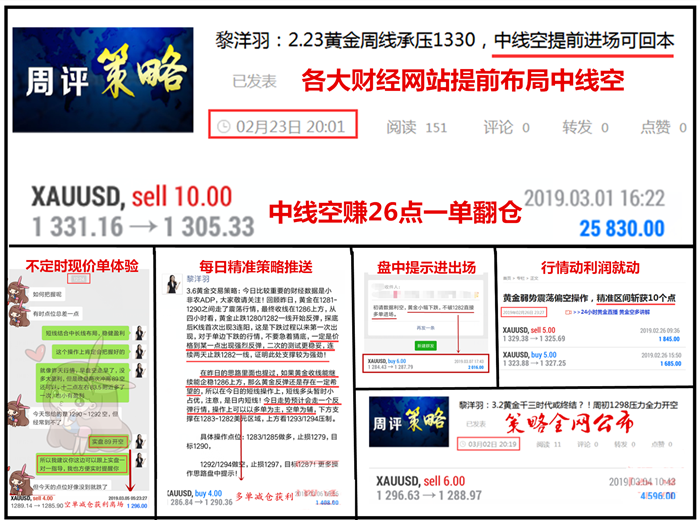Click 阅读 151 read count
Viewport: 700px width, 520px height.
[x=416, y=127]
